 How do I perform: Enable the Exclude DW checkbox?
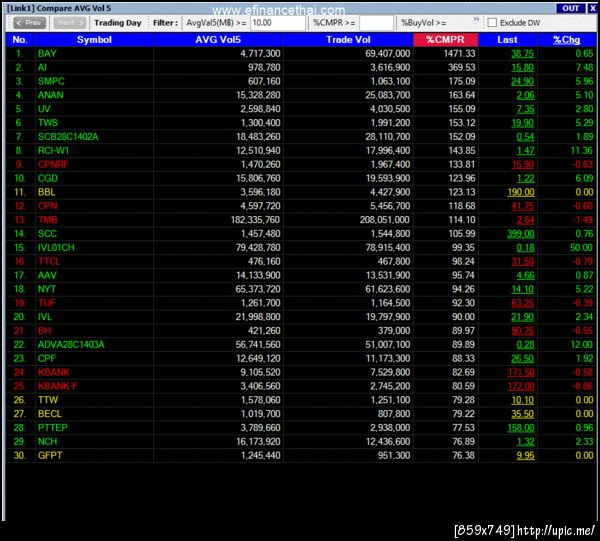pyautogui.click(x=492, y=23)
